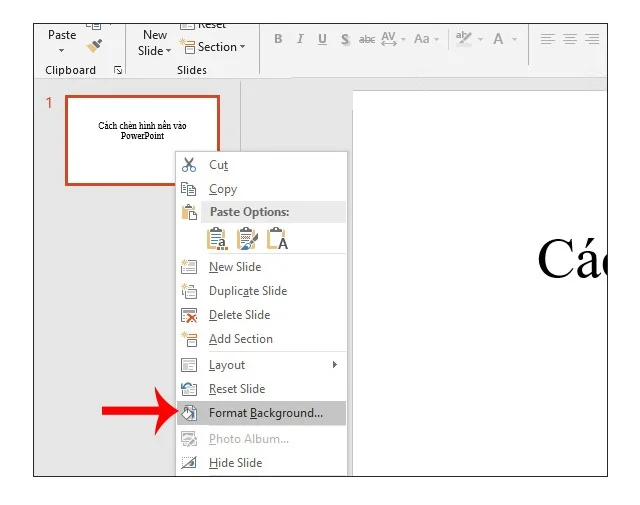The height and width of the screenshot is (505, 640).
Task: Expand the Layout submenu arrow
Action: [335, 364]
